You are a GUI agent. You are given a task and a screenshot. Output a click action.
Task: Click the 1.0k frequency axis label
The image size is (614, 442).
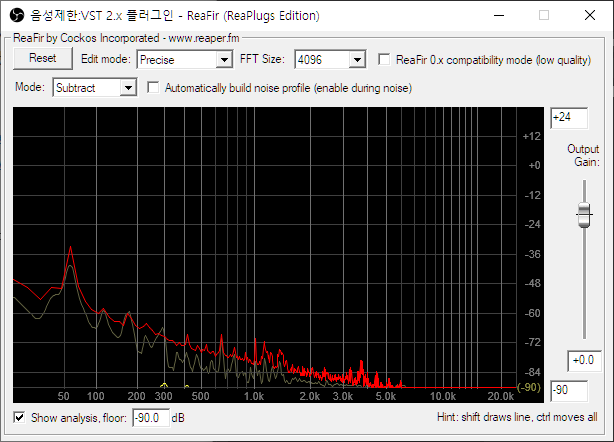coord(254,396)
